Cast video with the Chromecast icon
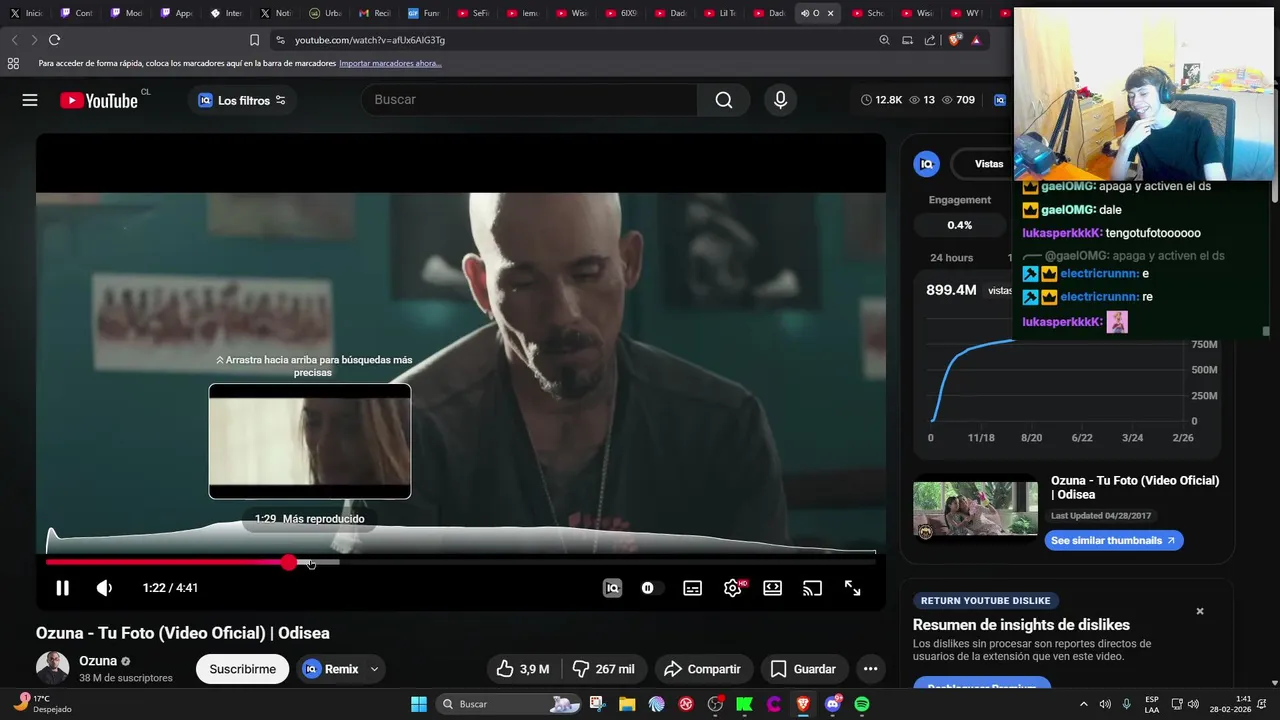 point(812,588)
